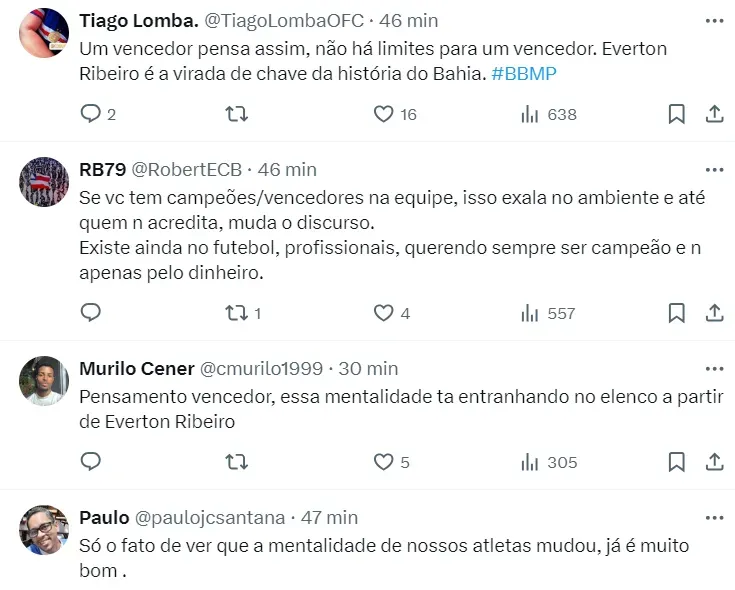Retweet RB79's post

click(x=237, y=313)
